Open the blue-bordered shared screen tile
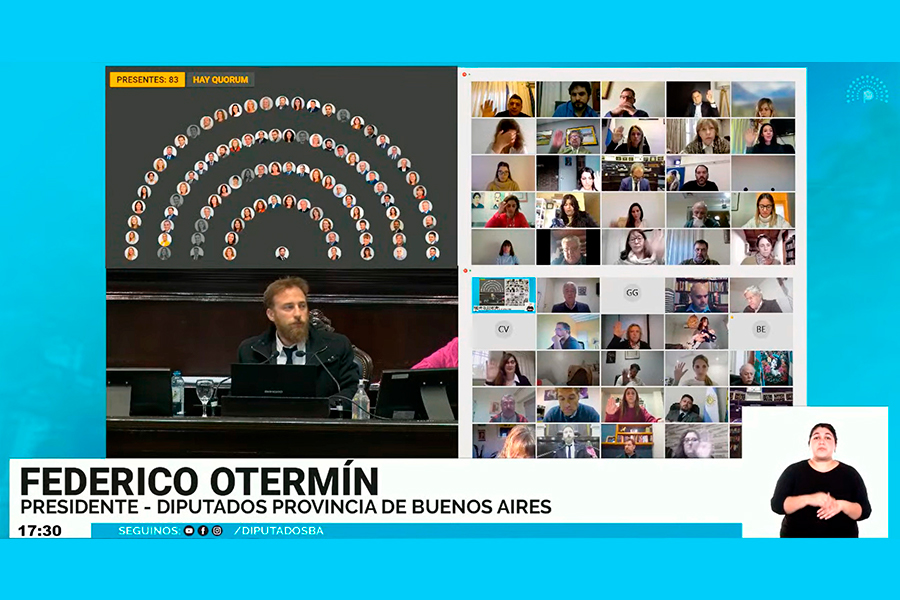The image size is (900, 600). tap(504, 295)
